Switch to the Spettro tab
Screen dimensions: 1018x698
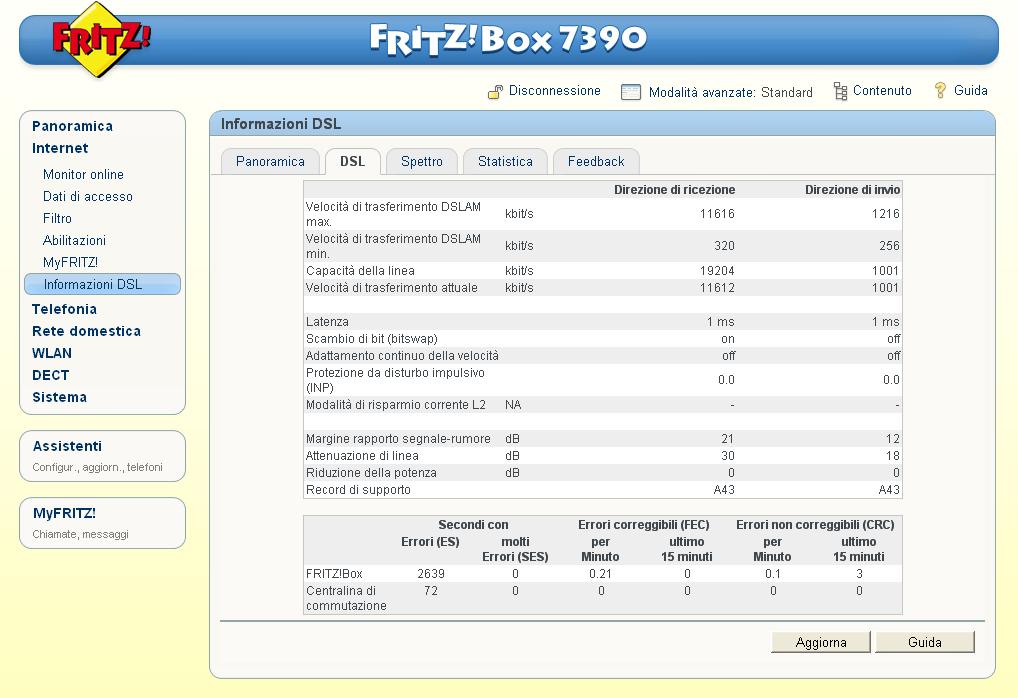pos(422,162)
